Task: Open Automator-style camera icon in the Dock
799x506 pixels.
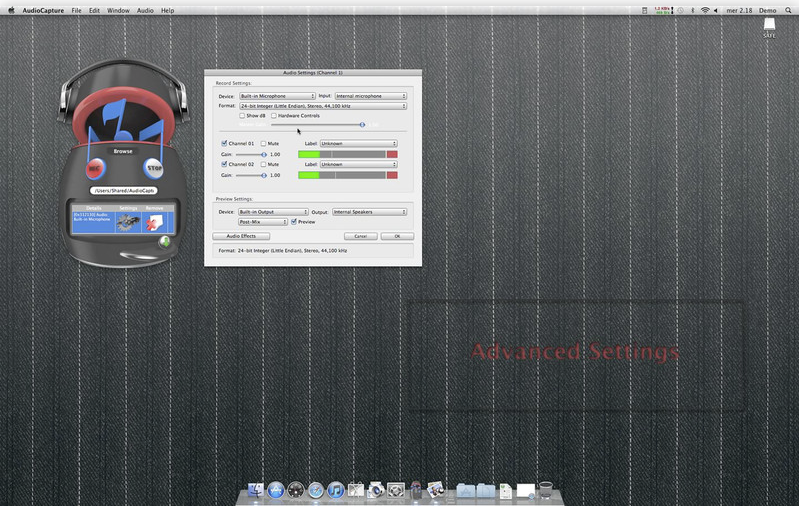Action: pyautogui.click(x=376, y=490)
